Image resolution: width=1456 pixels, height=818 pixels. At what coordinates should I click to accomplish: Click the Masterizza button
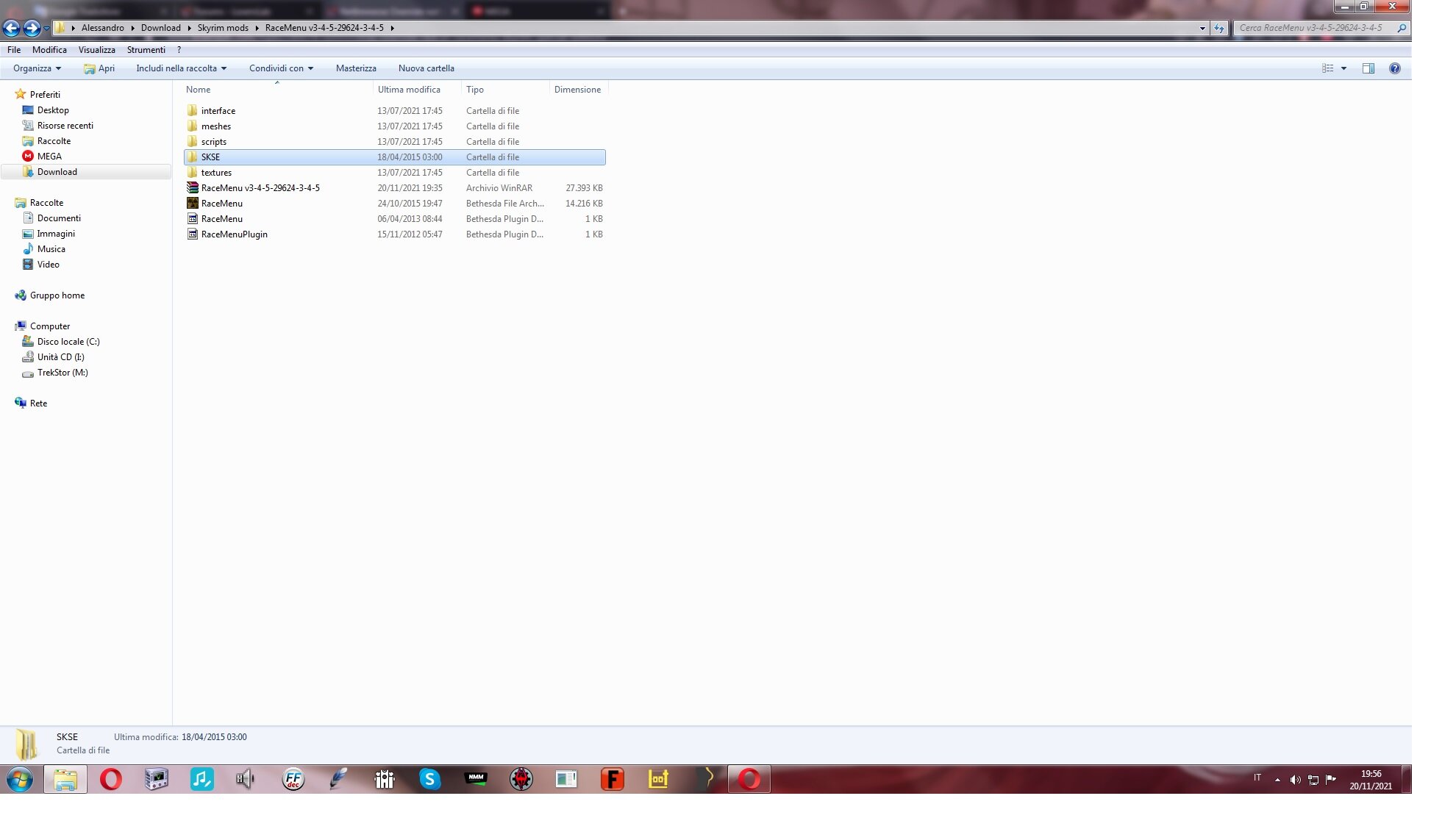(356, 68)
